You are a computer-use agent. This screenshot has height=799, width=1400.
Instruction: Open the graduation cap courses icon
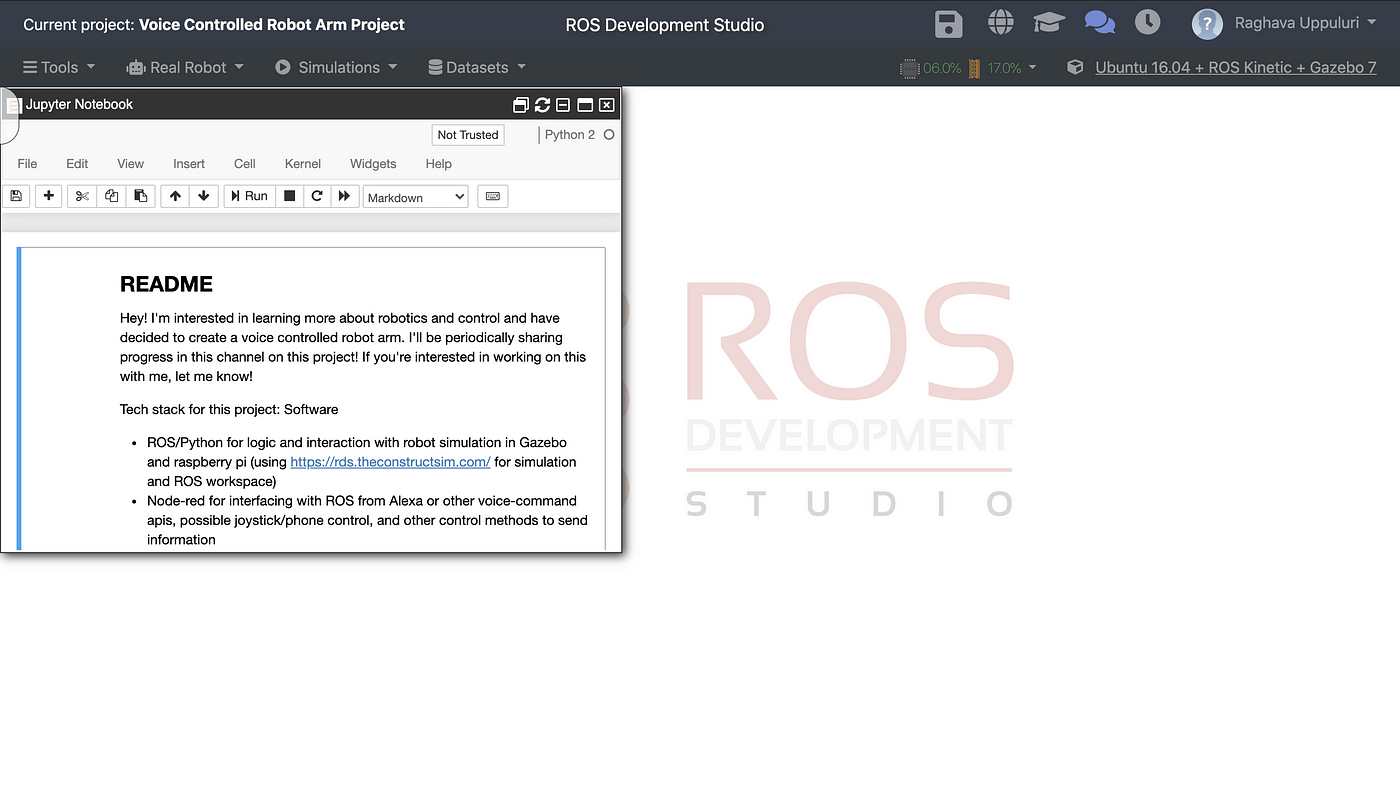coord(1049,22)
